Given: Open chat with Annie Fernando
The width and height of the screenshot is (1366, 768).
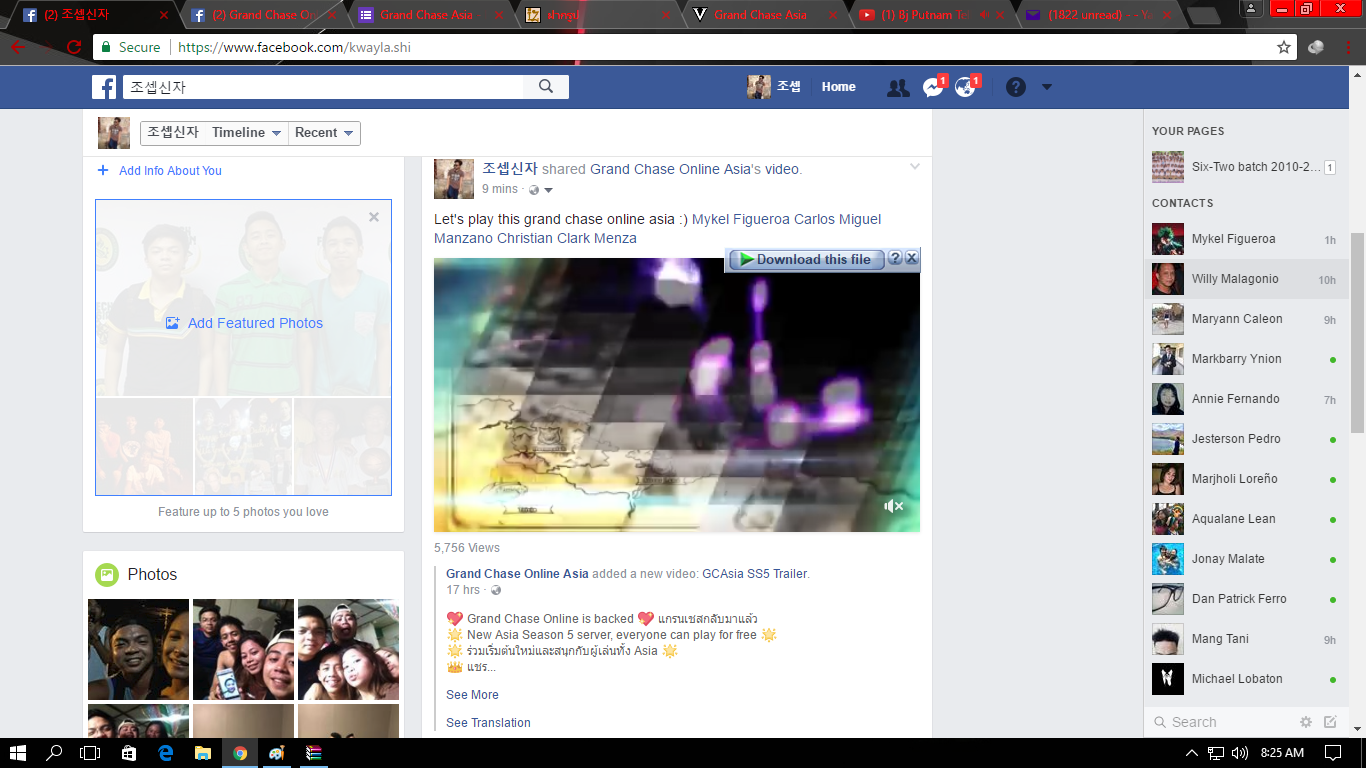Looking at the screenshot, I should point(1244,399).
